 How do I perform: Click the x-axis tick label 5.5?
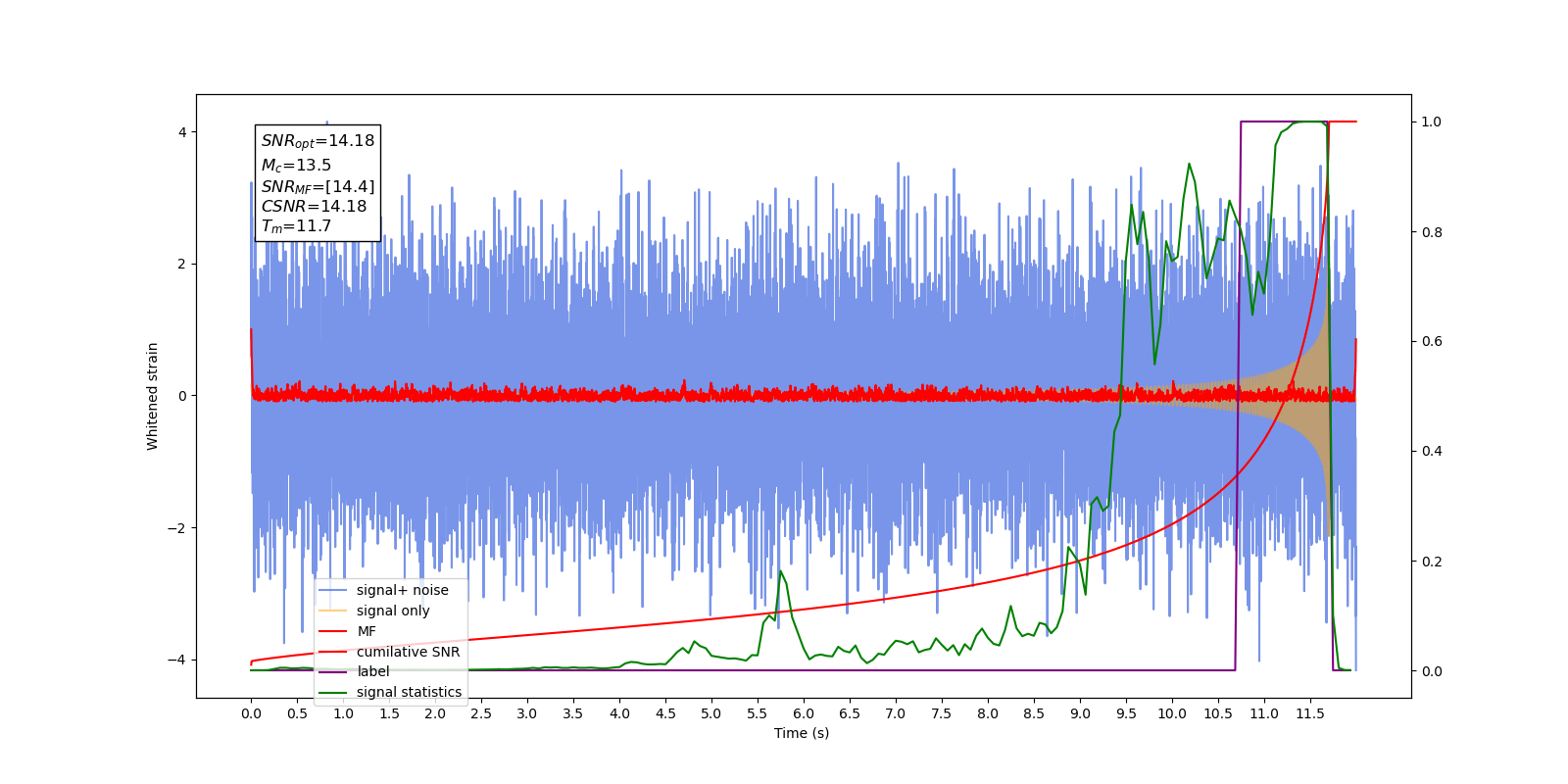coord(758,713)
